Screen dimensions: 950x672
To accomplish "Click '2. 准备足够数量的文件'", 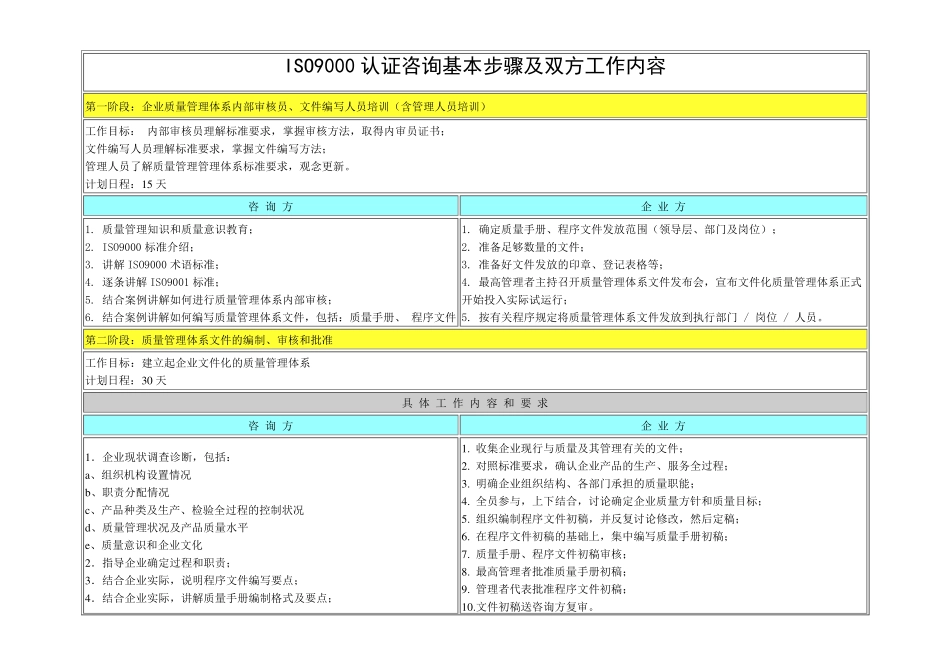I will [524, 247].
